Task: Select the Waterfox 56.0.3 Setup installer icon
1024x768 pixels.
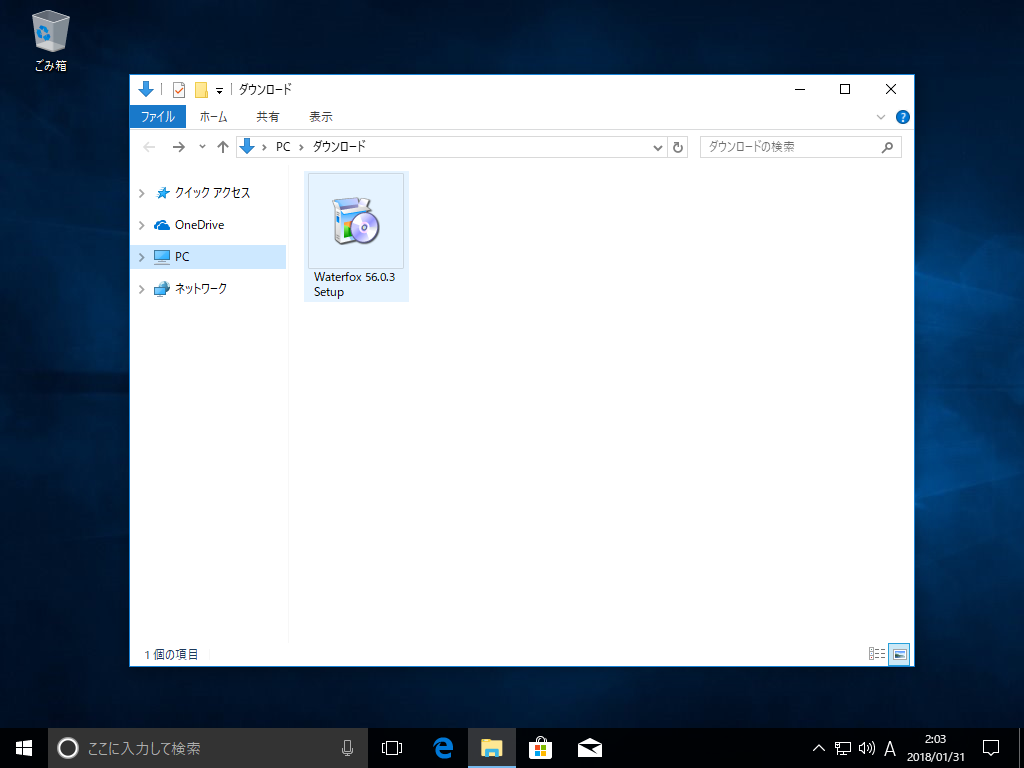Action: 356,221
